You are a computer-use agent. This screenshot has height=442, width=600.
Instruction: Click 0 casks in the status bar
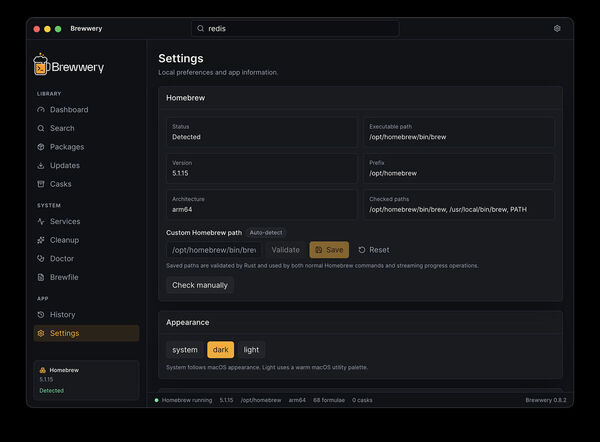click(x=362, y=400)
